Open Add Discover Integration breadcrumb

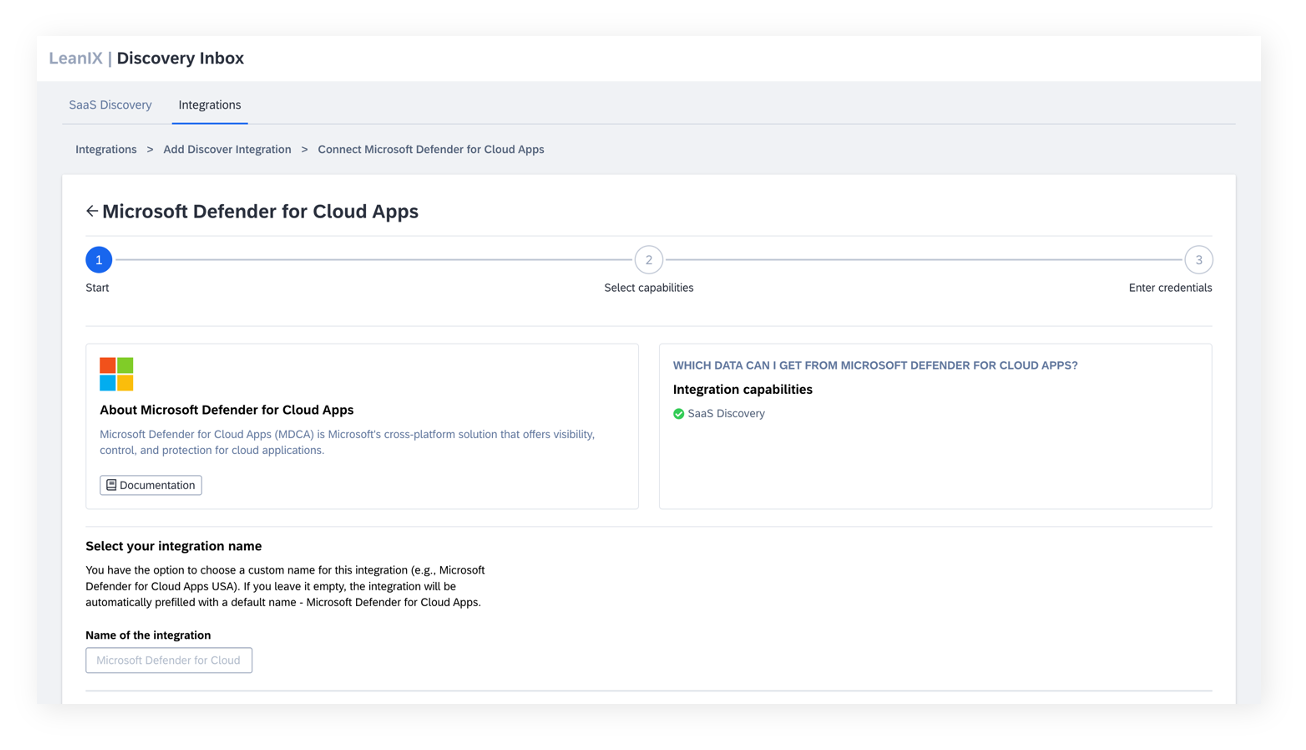tap(227, 149)
